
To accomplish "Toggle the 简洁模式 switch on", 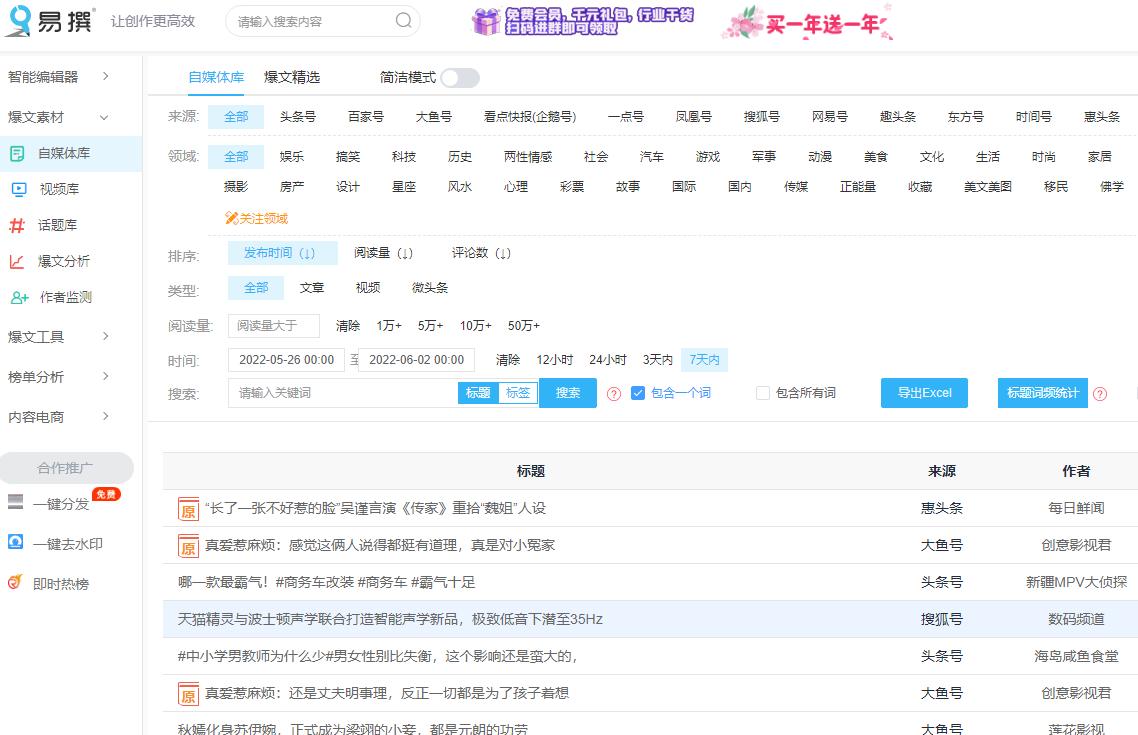I will tap(459, 77).
